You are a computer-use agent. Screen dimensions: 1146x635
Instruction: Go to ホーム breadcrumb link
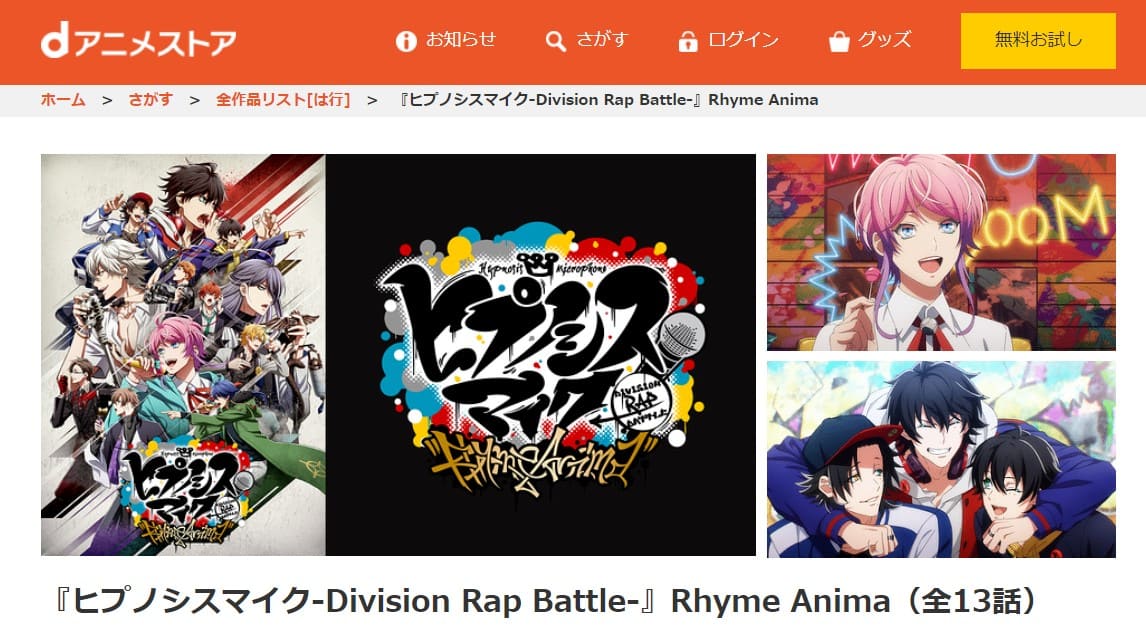(x=63, y=99)
